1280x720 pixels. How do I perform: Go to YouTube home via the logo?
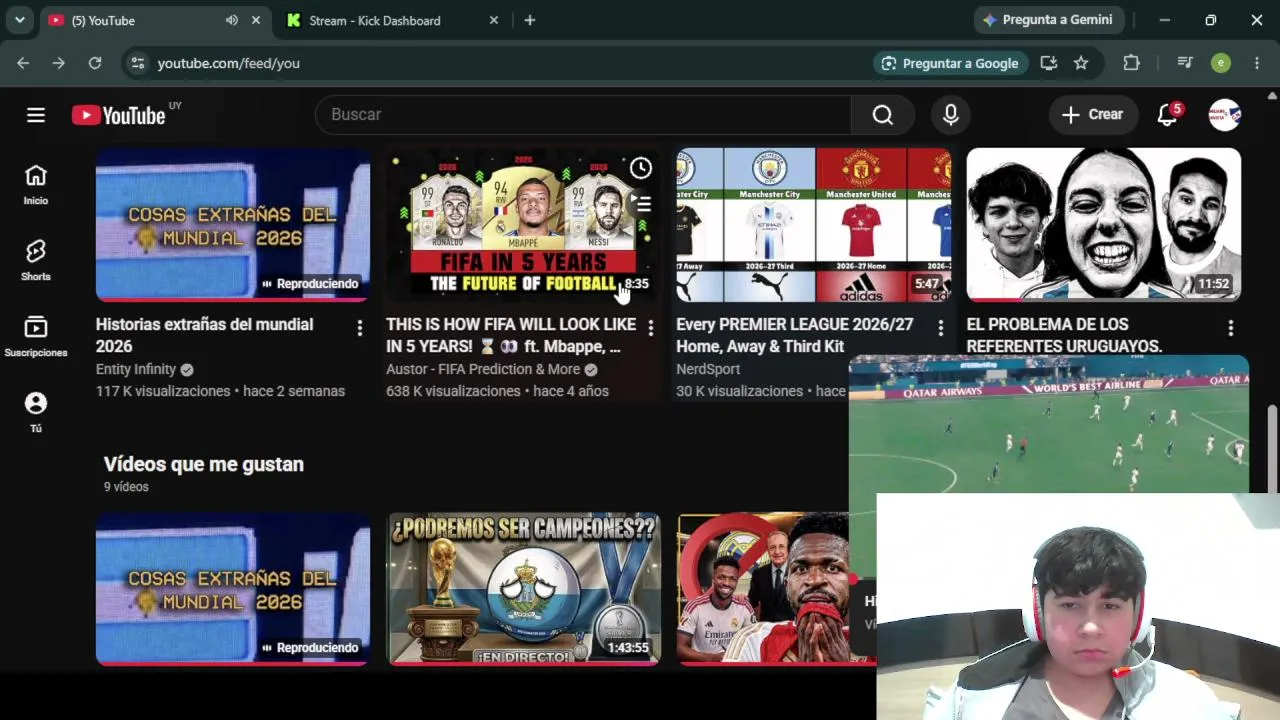(118, 115)
